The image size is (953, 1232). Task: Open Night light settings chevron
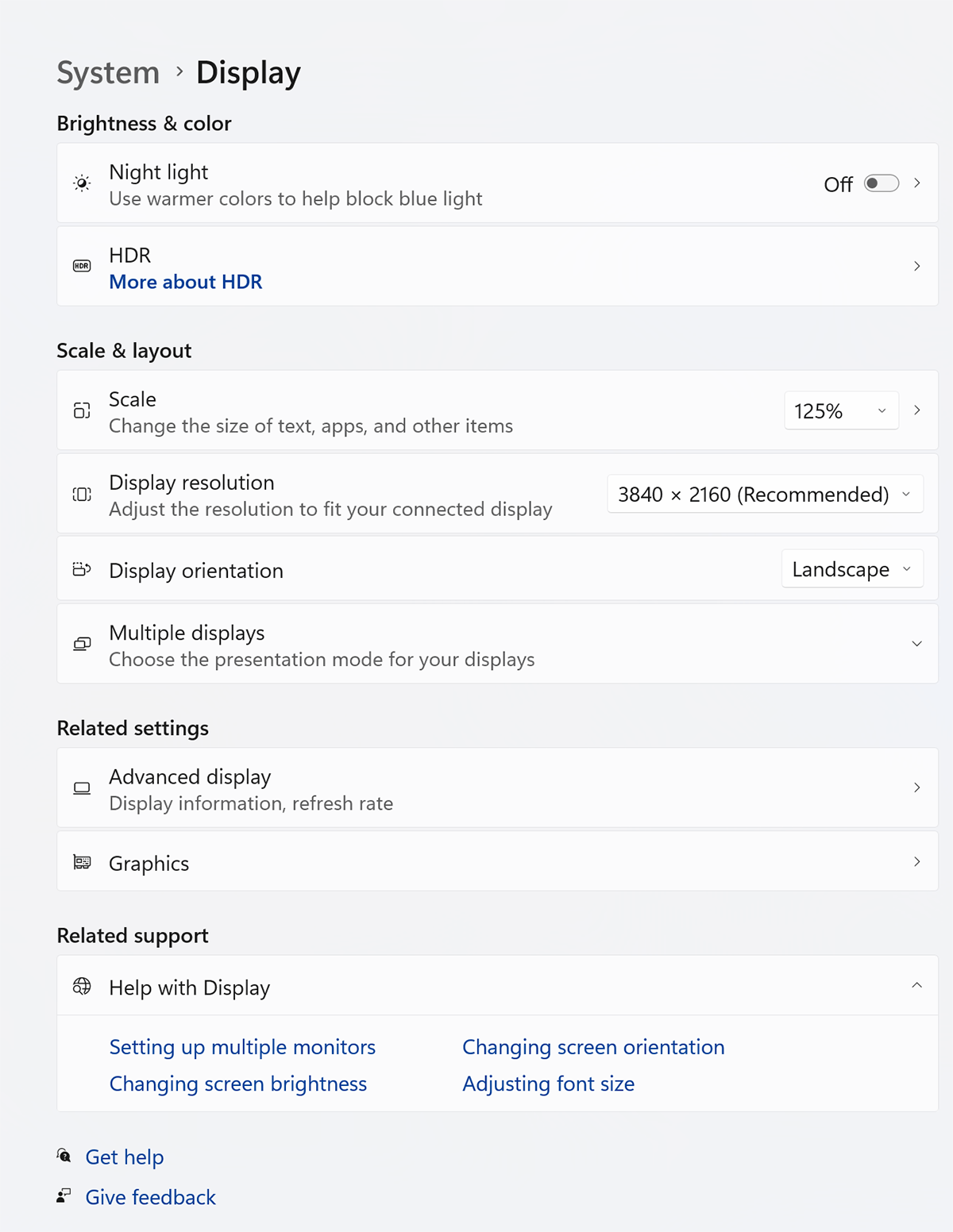pyautogui.click(x=917, y=183)
